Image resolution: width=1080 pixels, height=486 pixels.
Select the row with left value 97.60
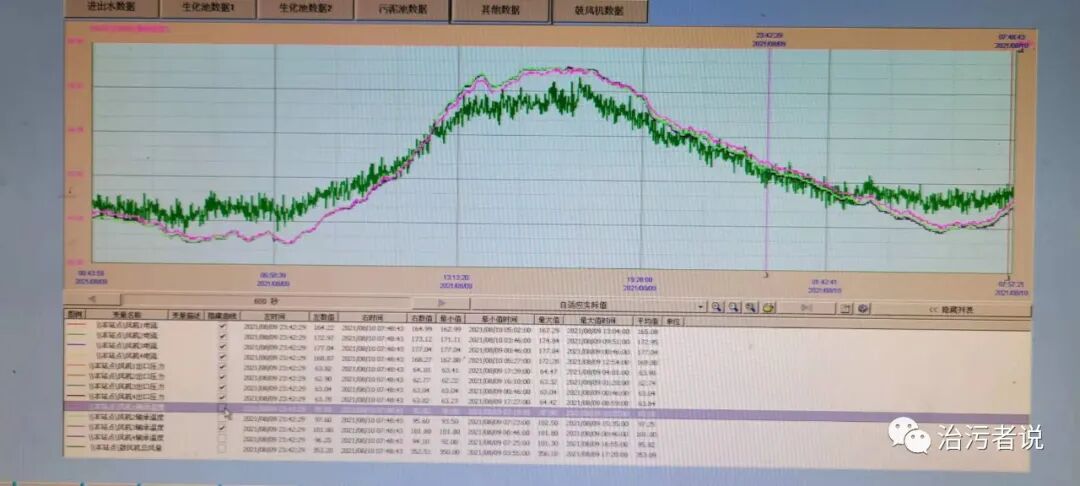pos(547,419)
